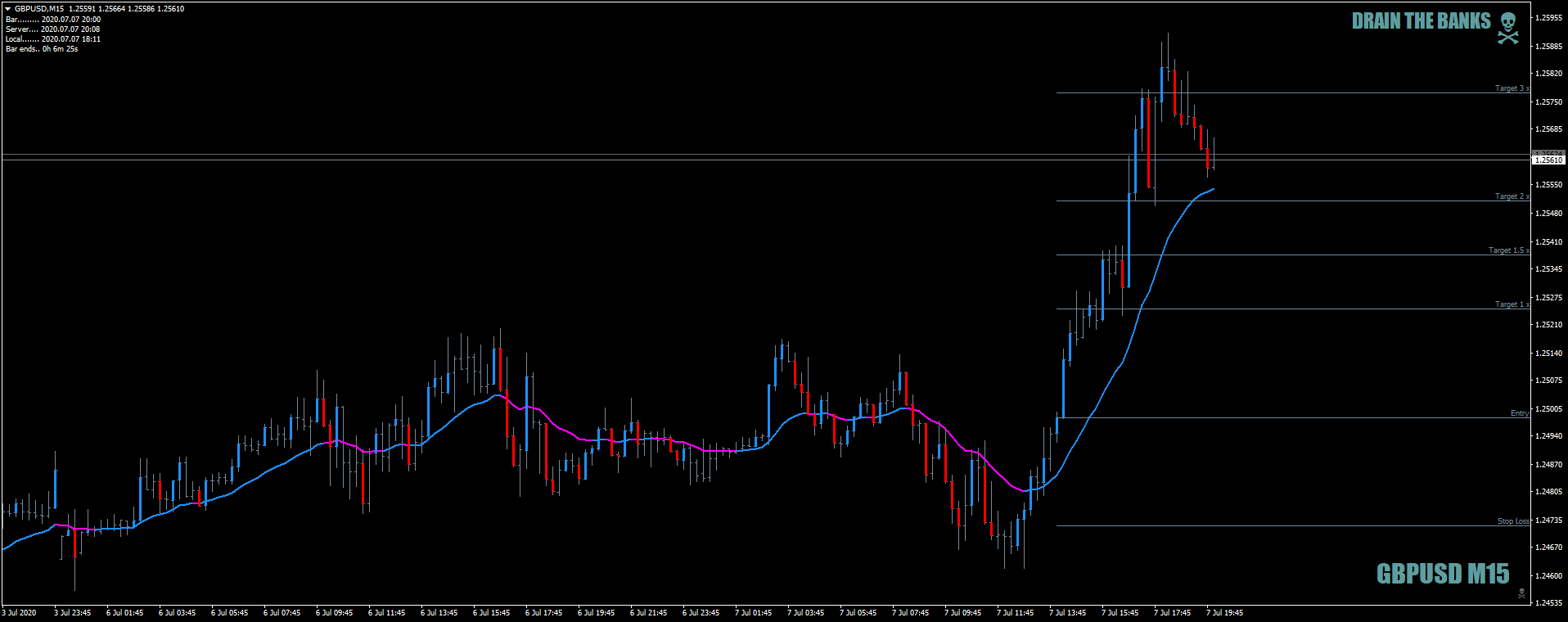Screen dimensions: 1568x622
Task: Select the 'Target 2 x' line label
Action: [x=1512, y=196]
